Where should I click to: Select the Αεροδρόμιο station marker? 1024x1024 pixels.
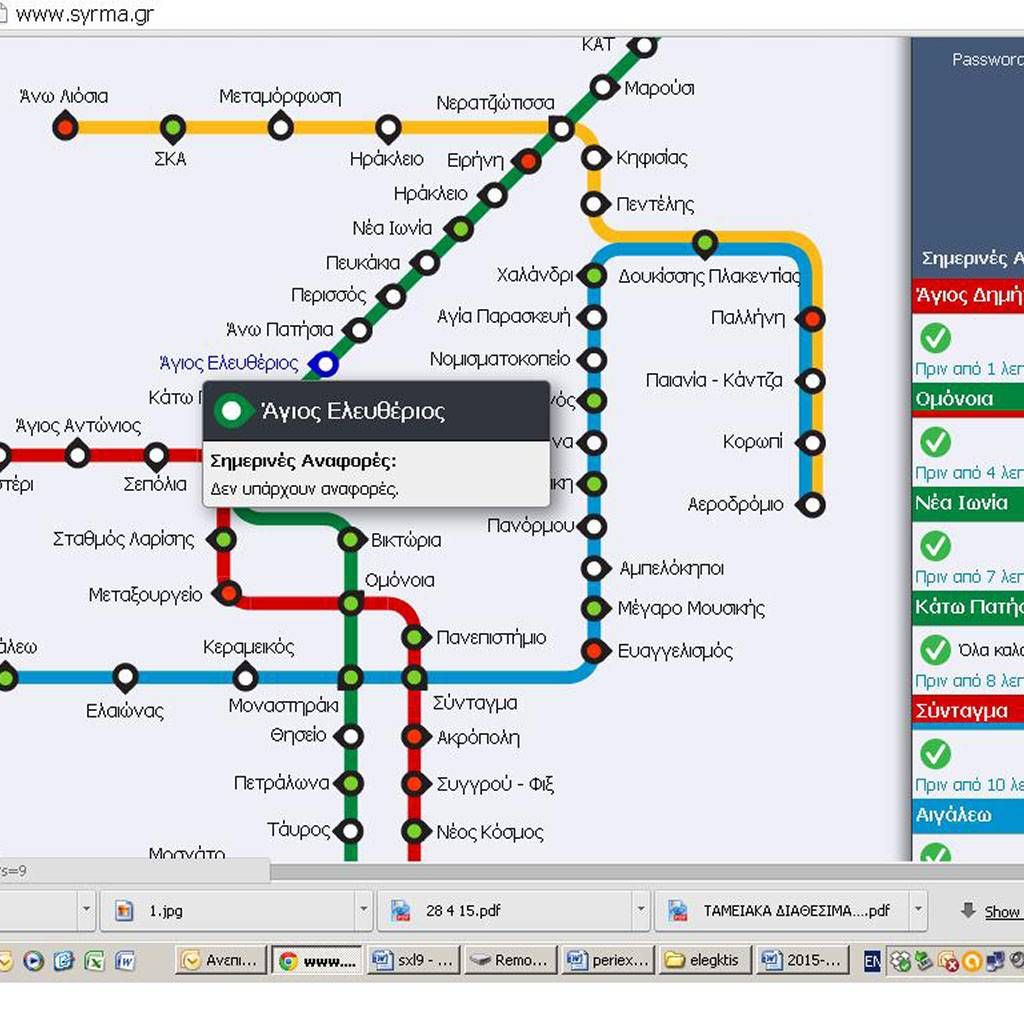[x=814, y=504]
